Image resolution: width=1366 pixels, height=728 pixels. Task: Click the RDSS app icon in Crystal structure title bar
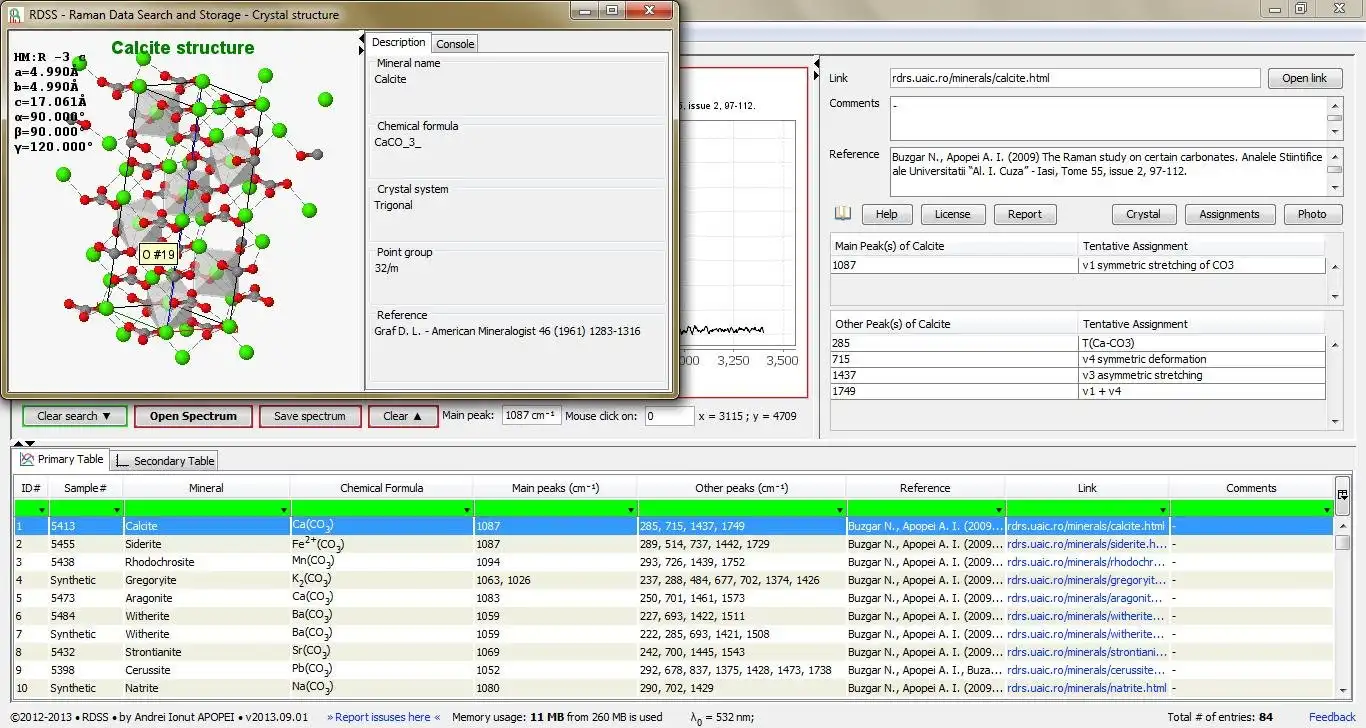pyautogui.click(x=15, y=15)
